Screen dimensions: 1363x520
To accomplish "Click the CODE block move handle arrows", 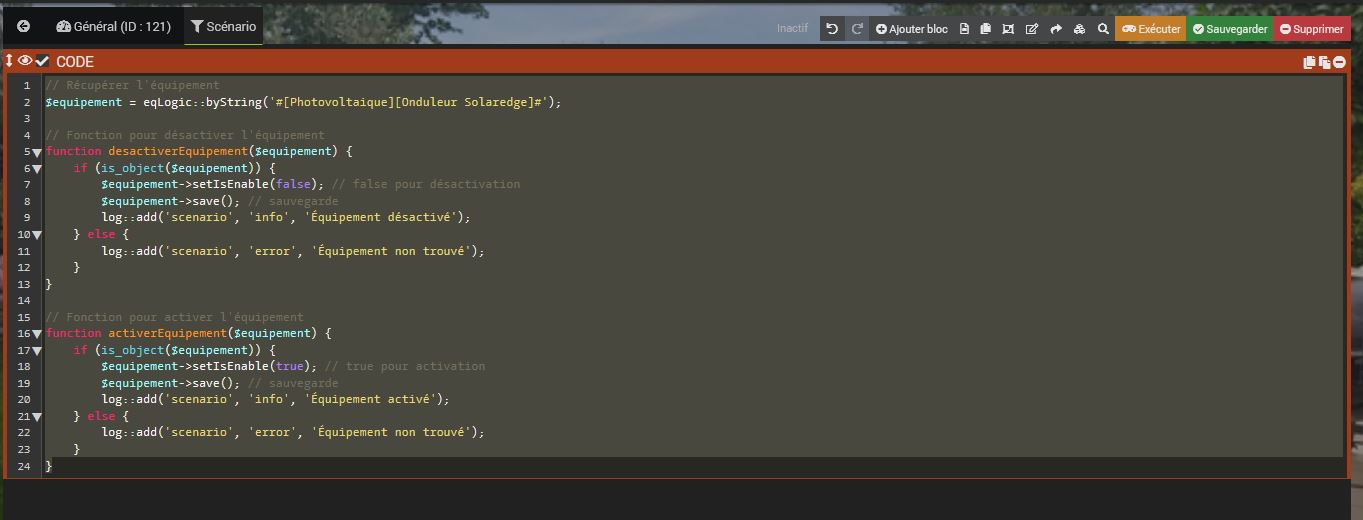I will [10, 61].
